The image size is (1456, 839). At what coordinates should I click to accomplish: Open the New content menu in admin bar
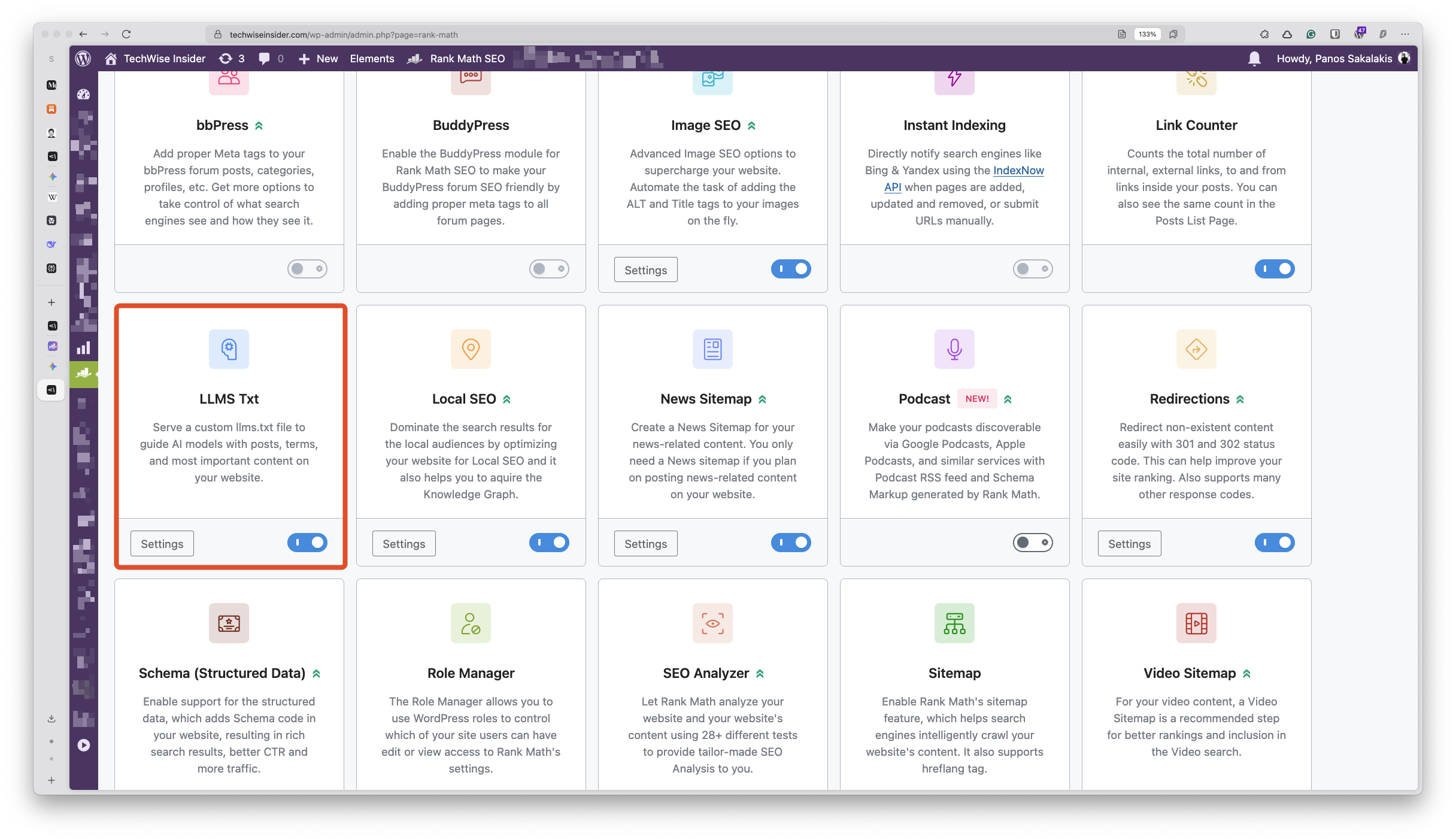click(x=318, y=58)
